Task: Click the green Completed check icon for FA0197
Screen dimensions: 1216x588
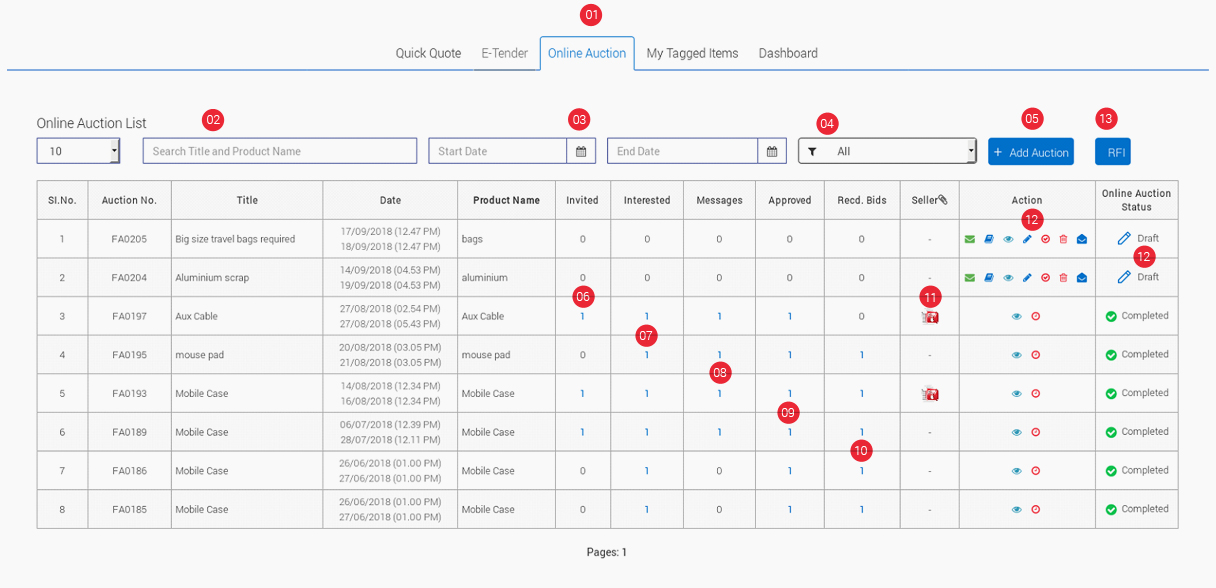Action: 1111,316
